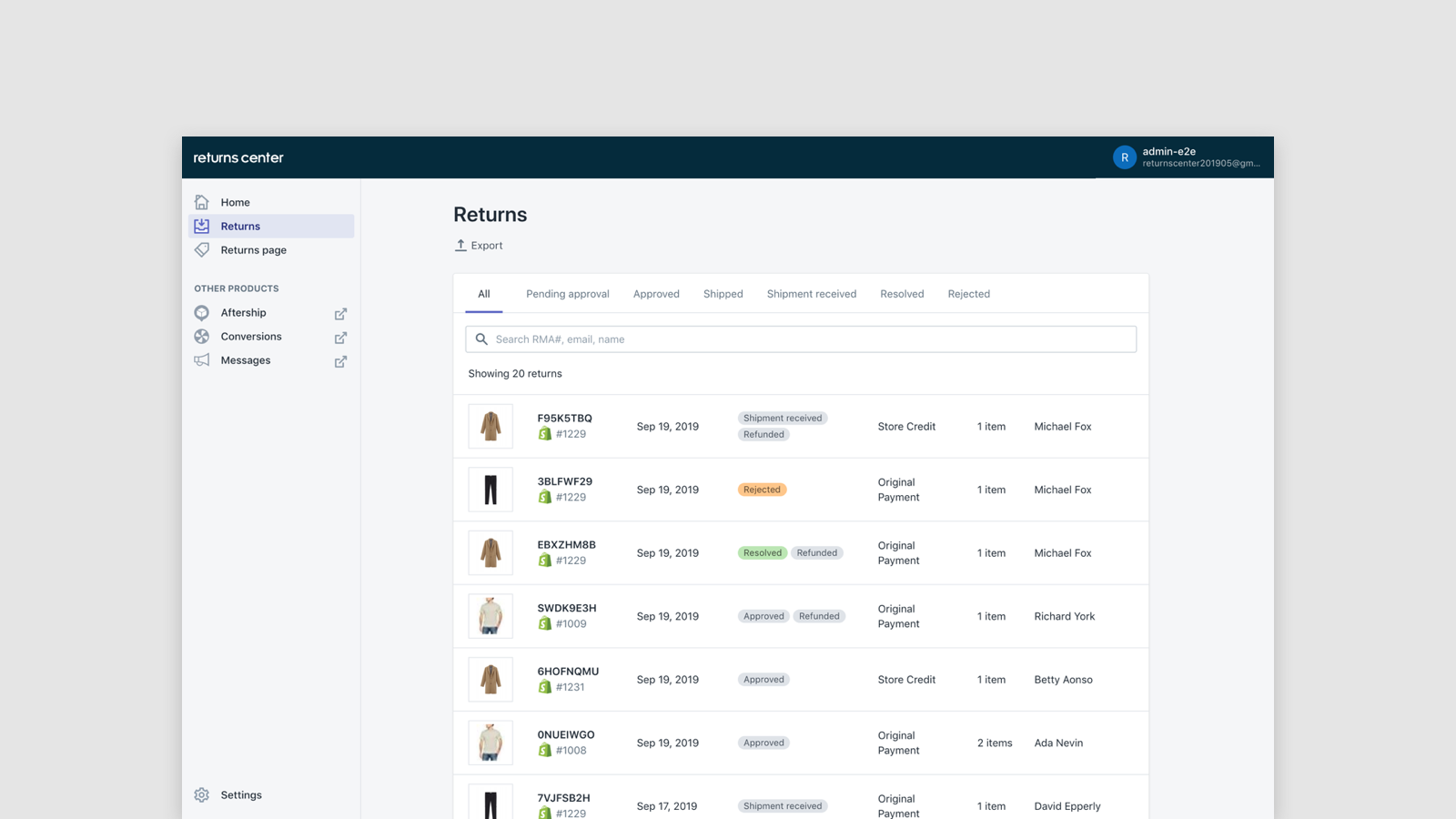Viewport: 1456px width, 819px height.
Task: Switch to the Approved tab
Action: pyautogui.click(x=656, y=294)
